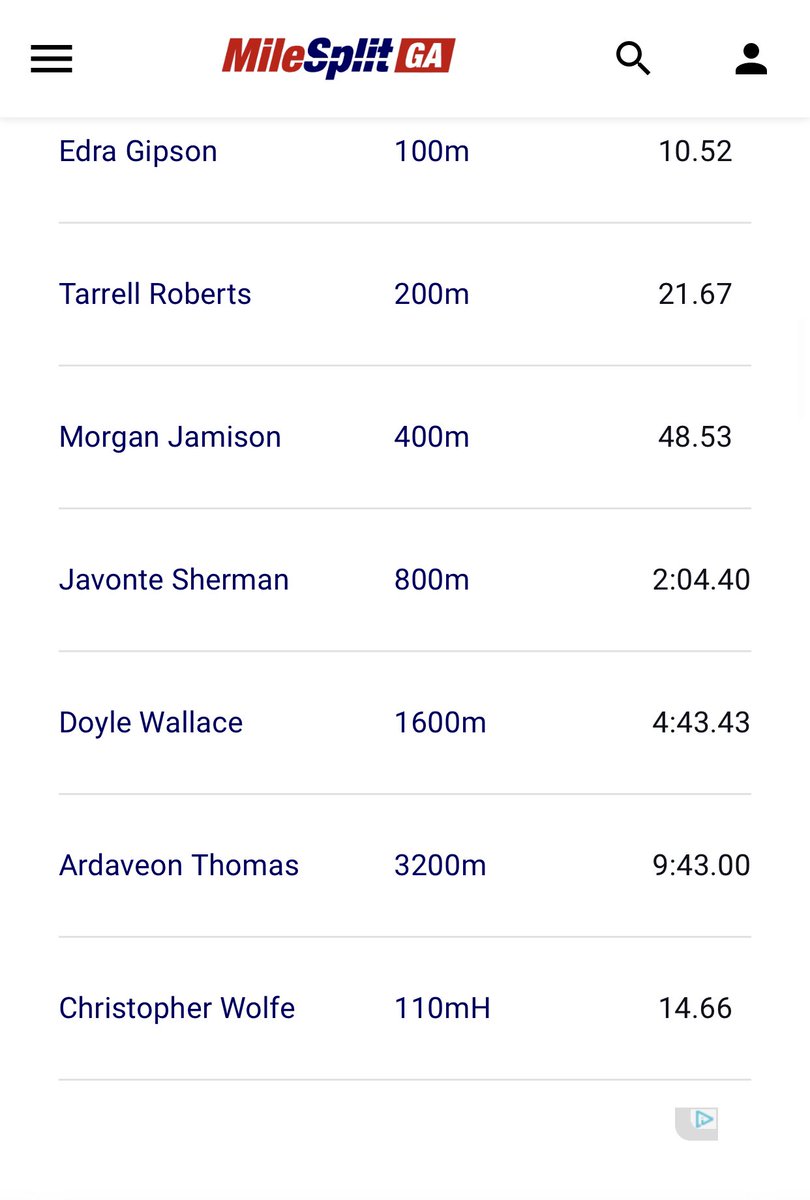Go to Ardaveon Thomas's athlete page
This screenshot has width=810, height=1200.
(x=179, y=865)
